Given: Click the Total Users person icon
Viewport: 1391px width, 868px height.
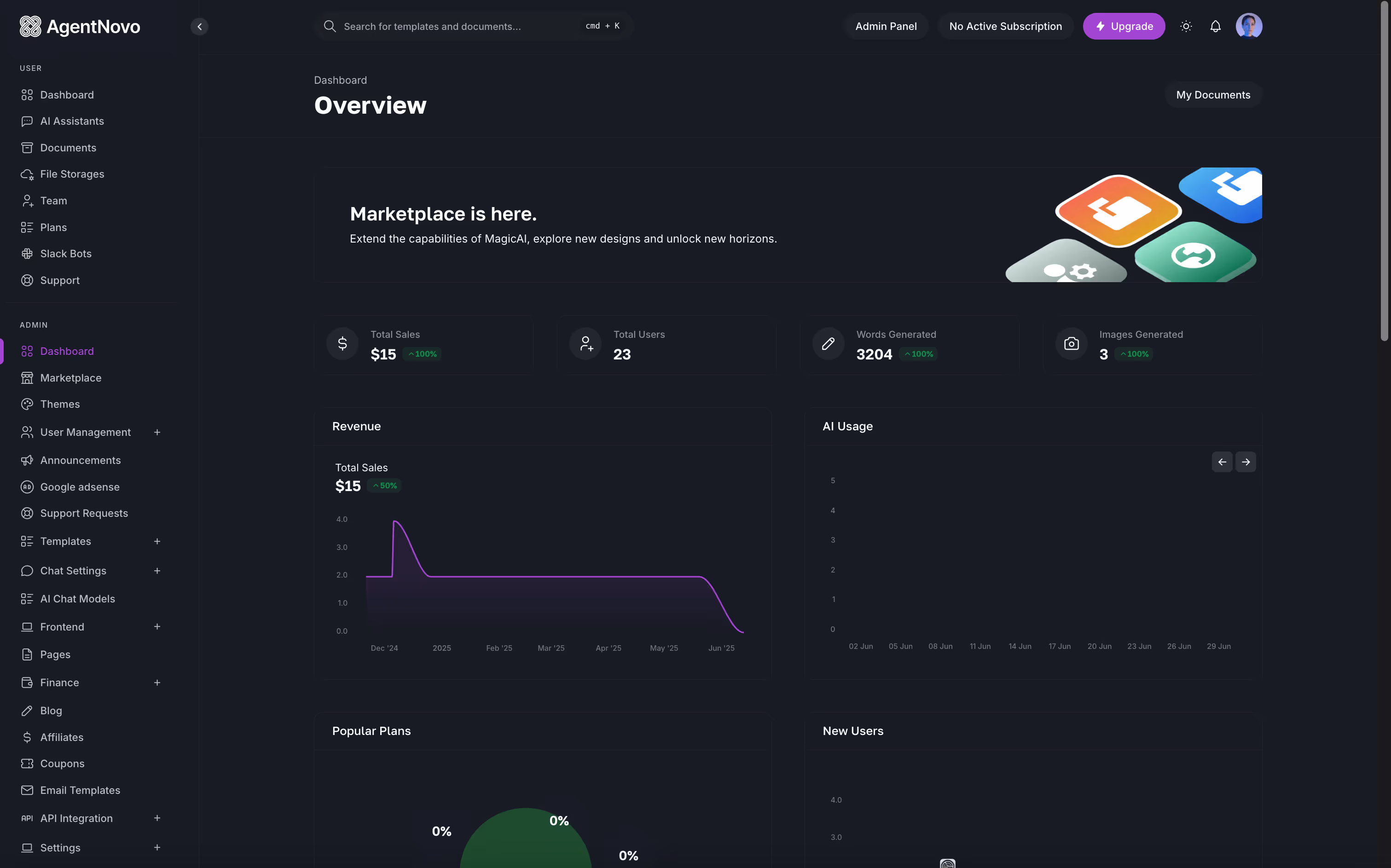Looking at the screenshot, I should (585, 344).
